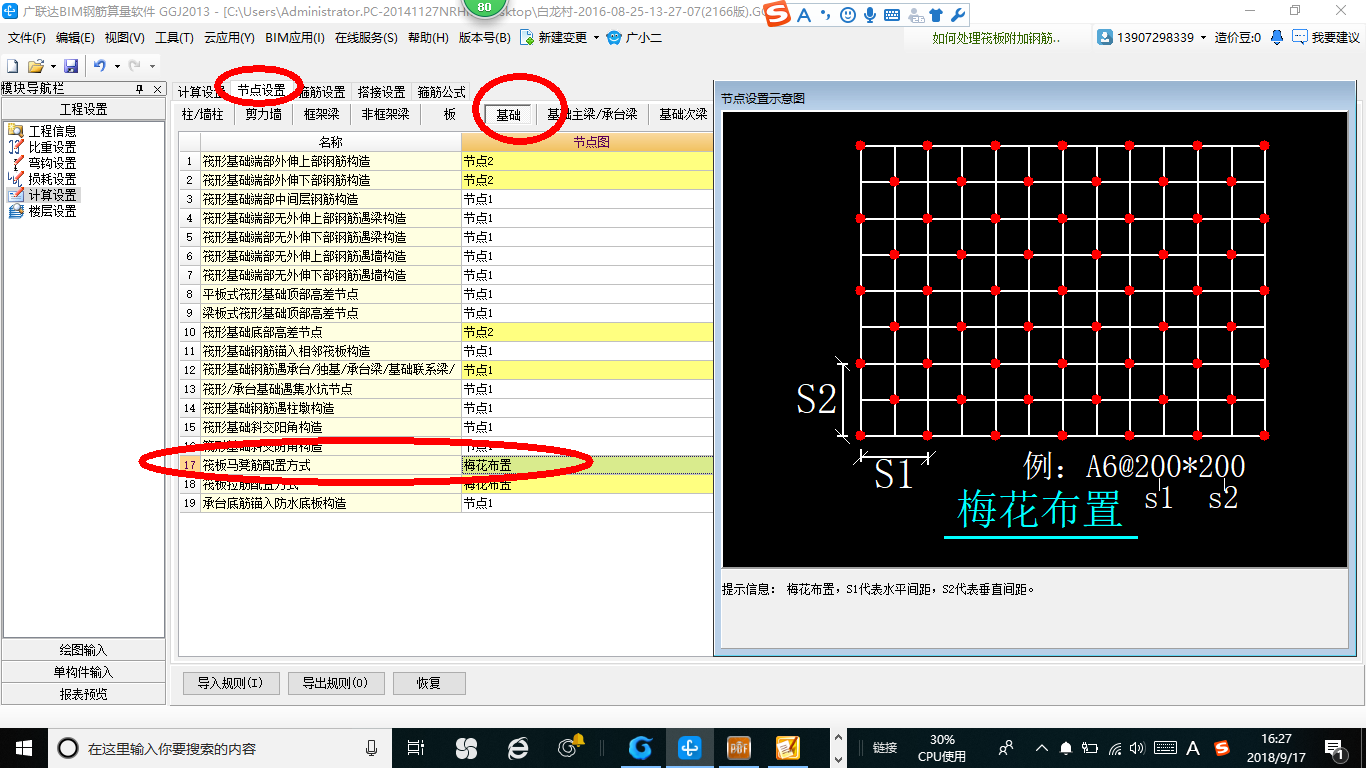Viewport: 1366px width, 768px height.
Task: Select 弯钩设置 in the navigation tree
Action: [x=52, y=163]
